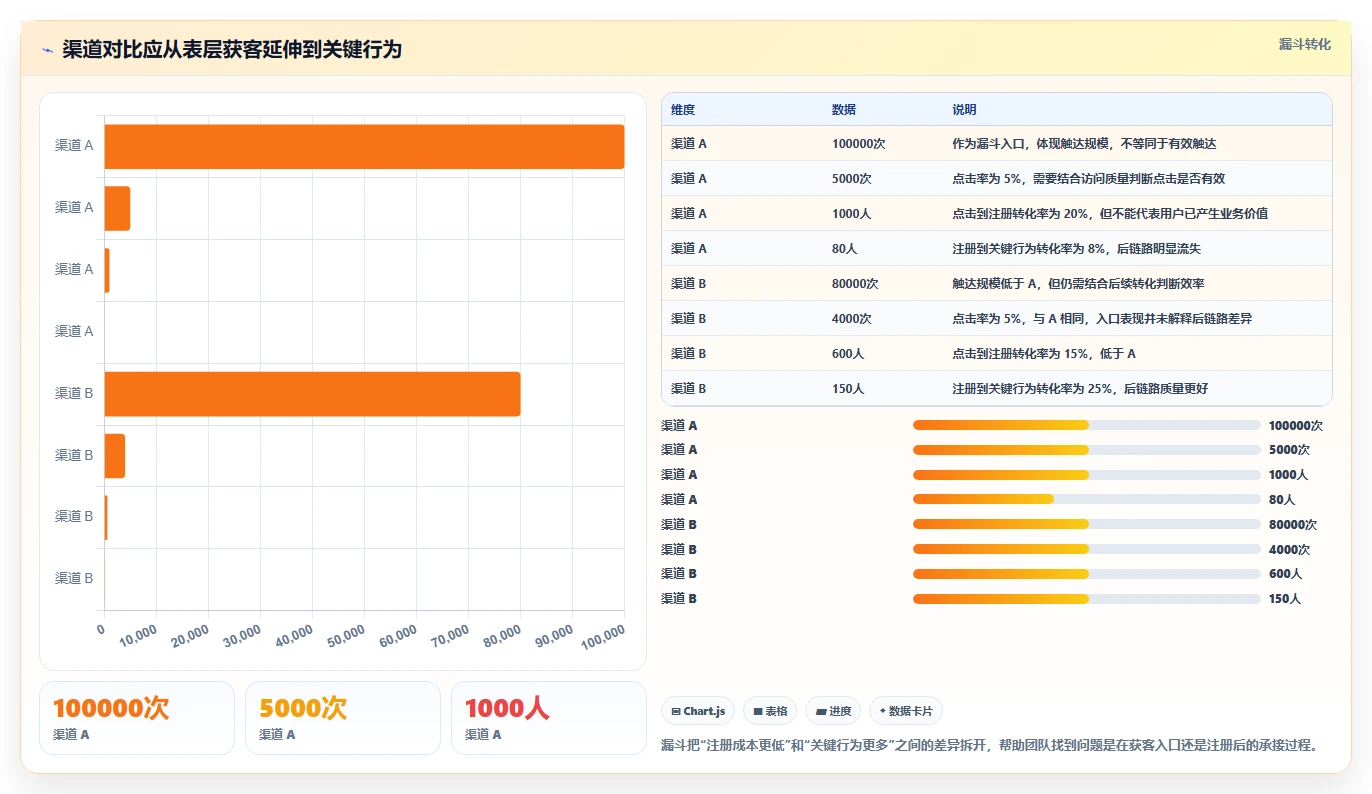This screenshot has height=794, width=1372.
Task: Click the 进度 chip
Action: point(833,711)
